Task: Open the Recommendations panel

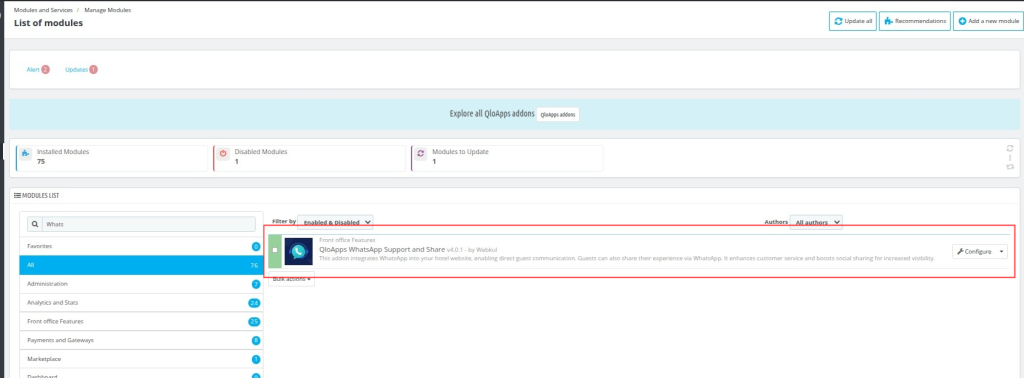Action: coord(914,21)
